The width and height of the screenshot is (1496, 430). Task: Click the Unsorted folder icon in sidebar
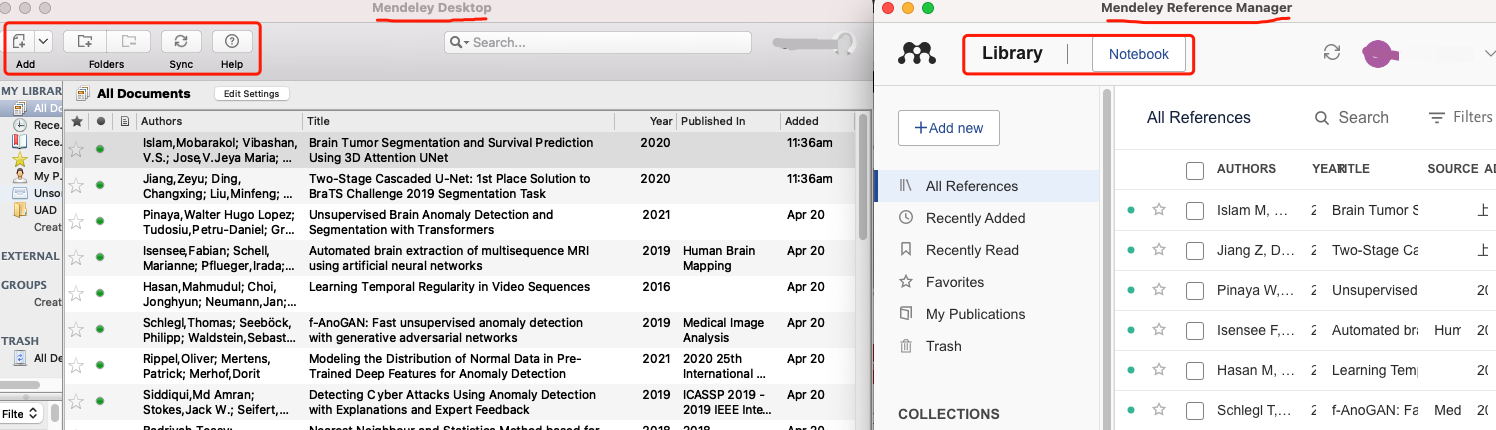(20, 193)
